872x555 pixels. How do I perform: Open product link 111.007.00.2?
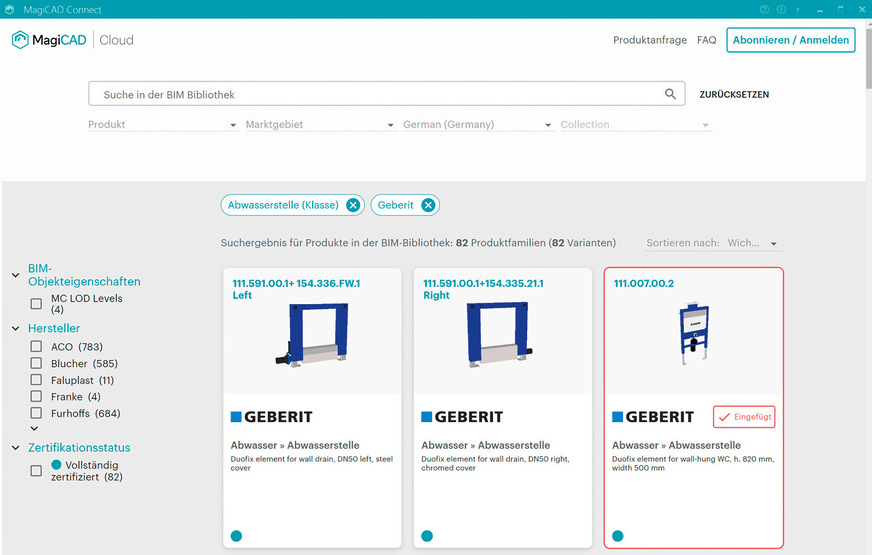pyautogui.click(x=643, y=284)
